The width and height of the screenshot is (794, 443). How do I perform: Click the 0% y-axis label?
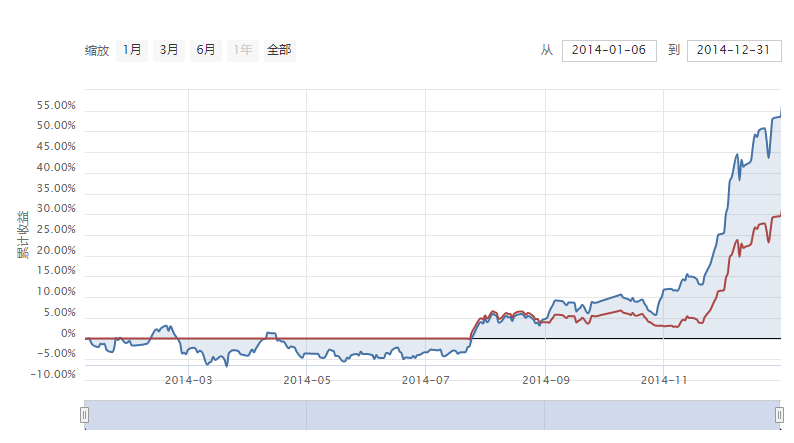pyautogui.click(x=68, y=333)
